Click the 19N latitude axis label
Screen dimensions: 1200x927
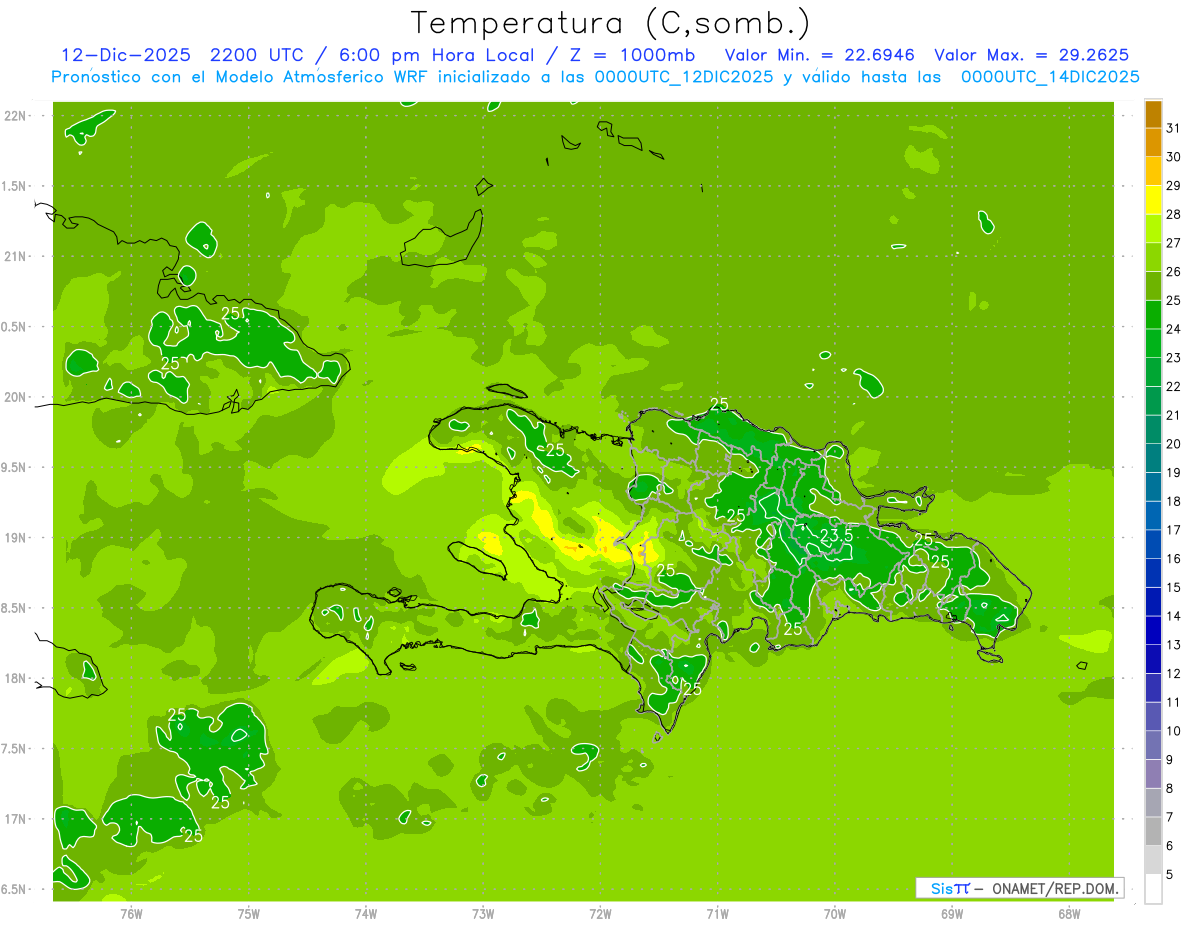pos(17,538)
